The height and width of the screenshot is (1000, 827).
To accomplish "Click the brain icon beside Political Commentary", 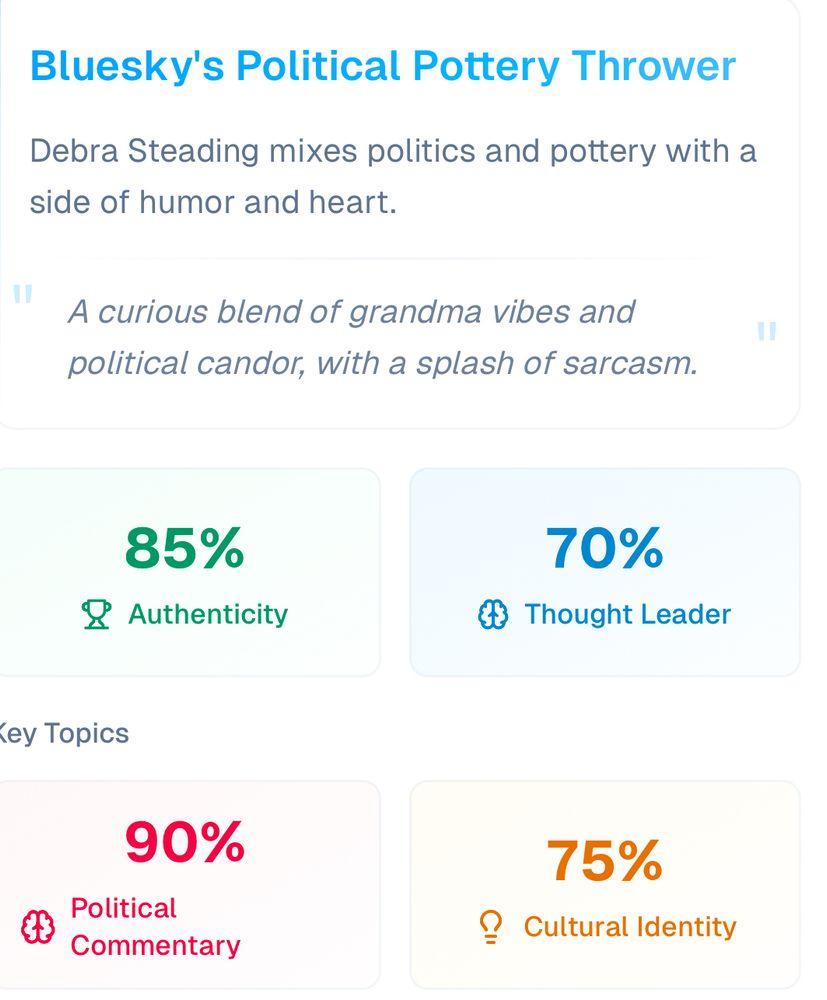I will [38, 927].
